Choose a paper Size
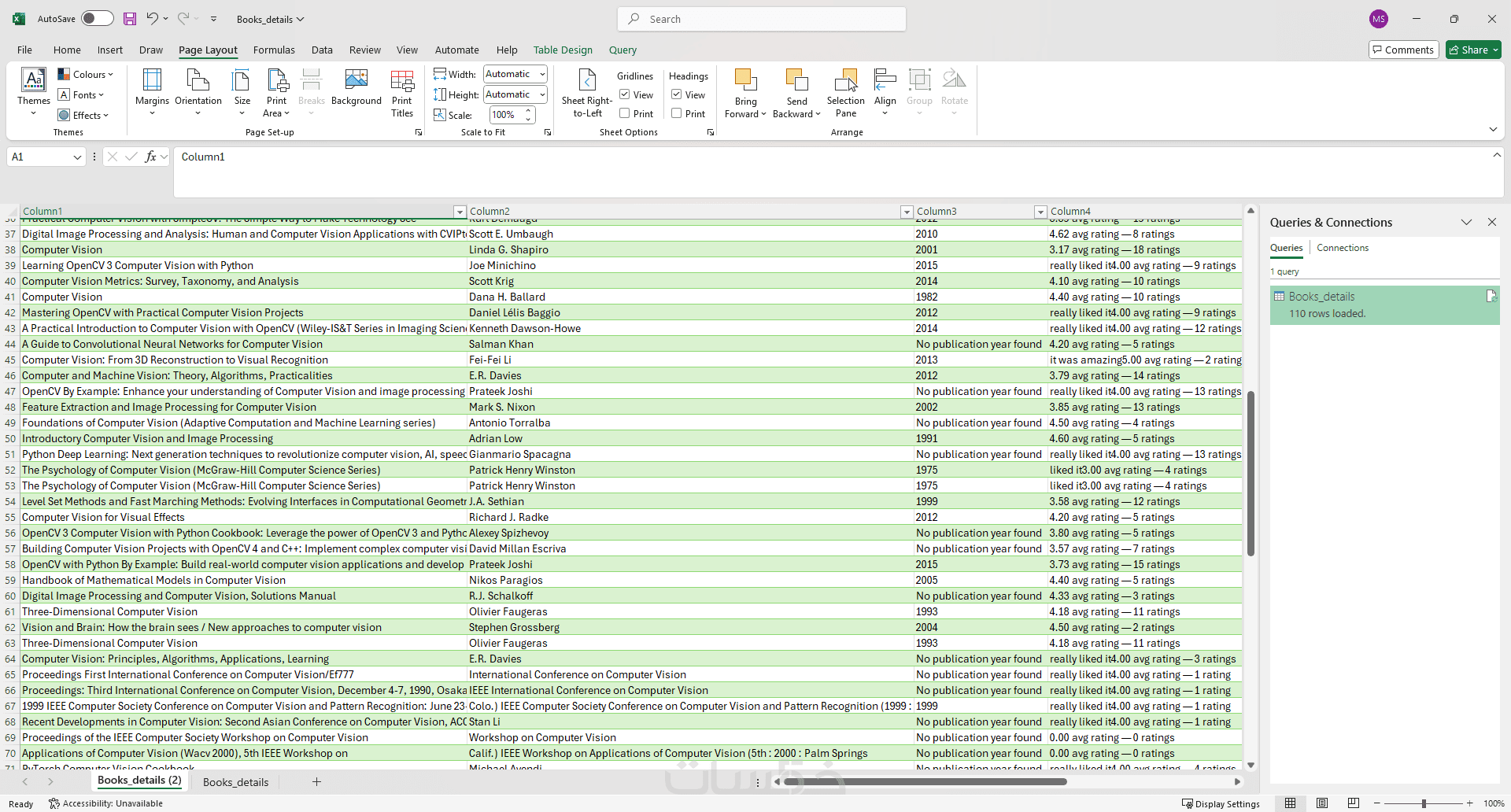This screenshot has height=812, width=1511. 242,92
